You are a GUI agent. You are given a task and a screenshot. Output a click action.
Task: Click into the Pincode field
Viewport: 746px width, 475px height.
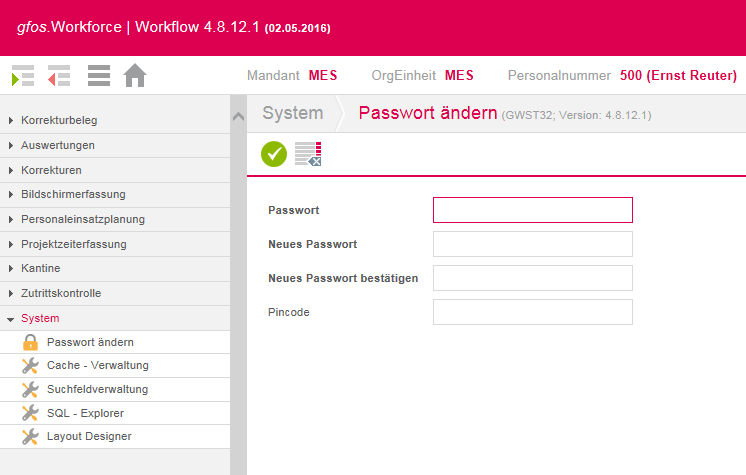click(x=533, y=312)
